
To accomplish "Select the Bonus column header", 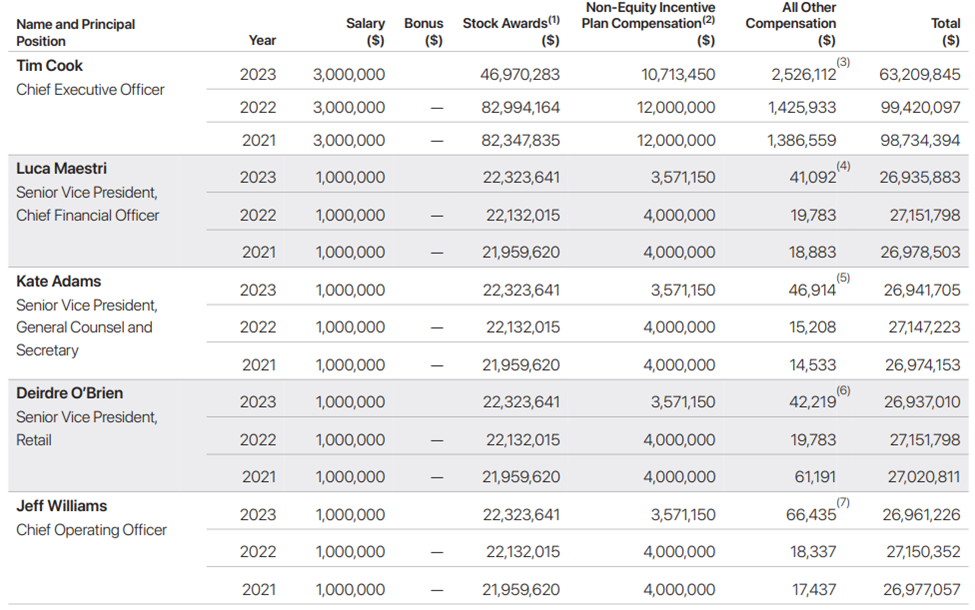I will [423, 32].
